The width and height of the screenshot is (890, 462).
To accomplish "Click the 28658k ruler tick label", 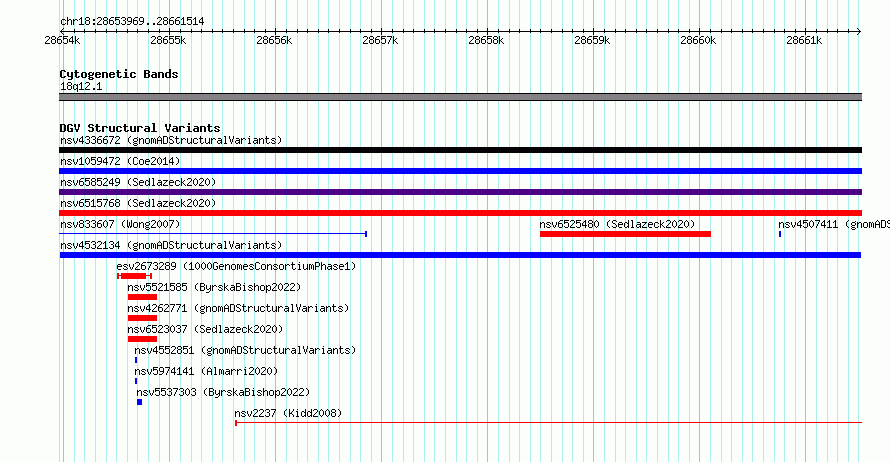I will point(486,40).
